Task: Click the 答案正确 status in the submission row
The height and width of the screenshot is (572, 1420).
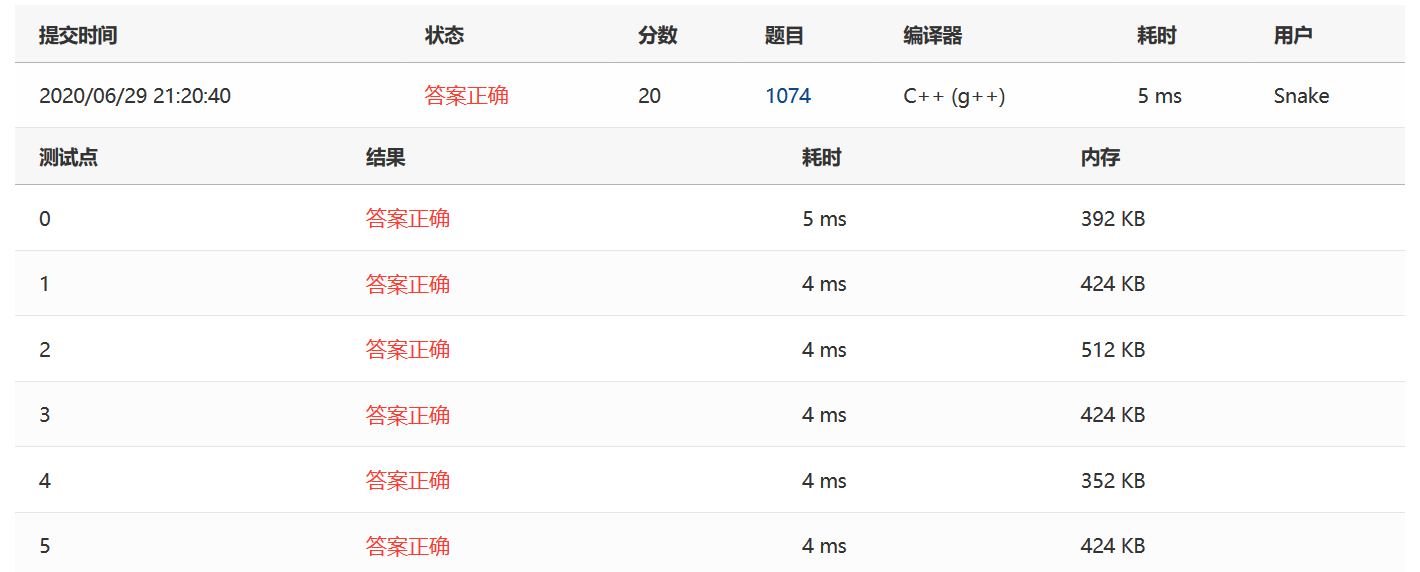Action: click(x=466, y=95)
